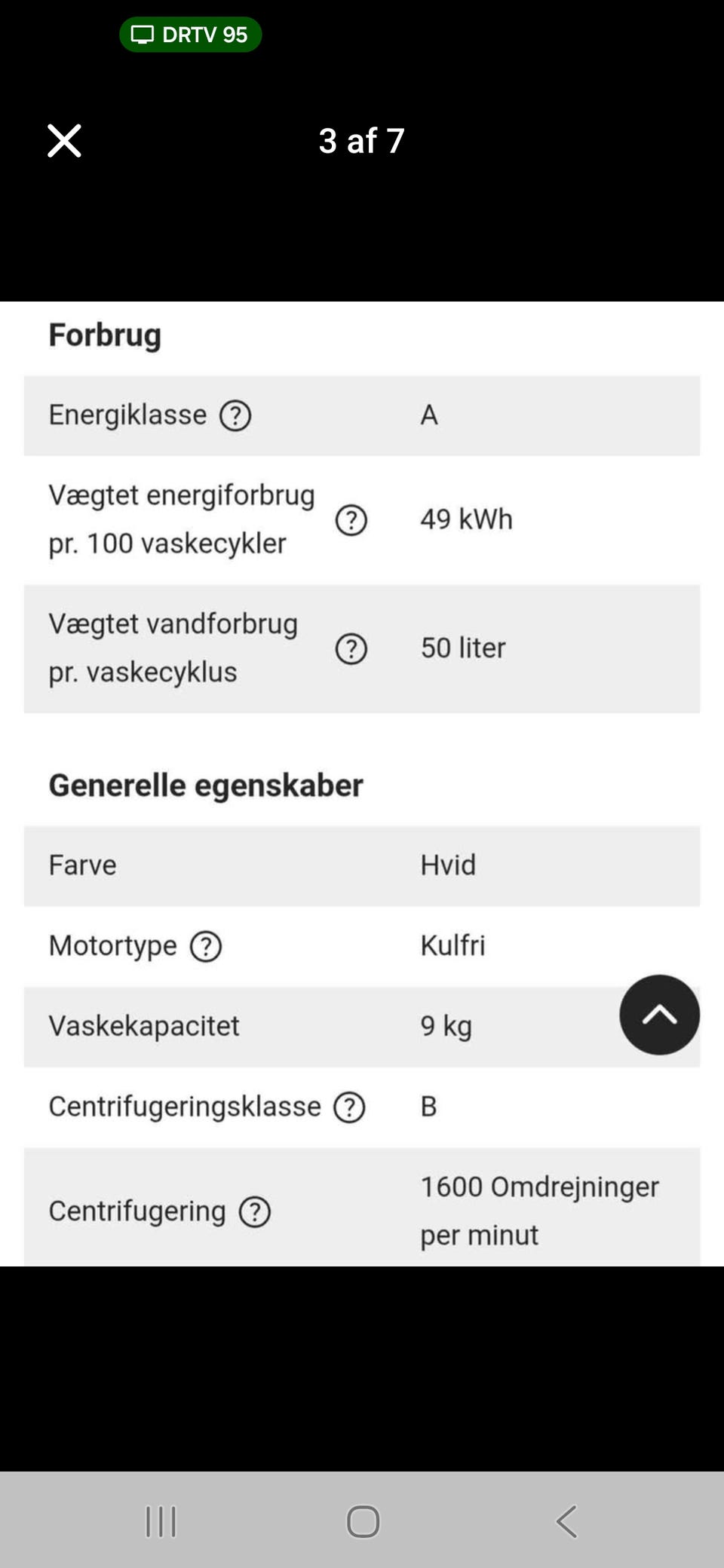Show help for Motortype
This screenshot has height=1568, width=724.
tap(205, 947)
